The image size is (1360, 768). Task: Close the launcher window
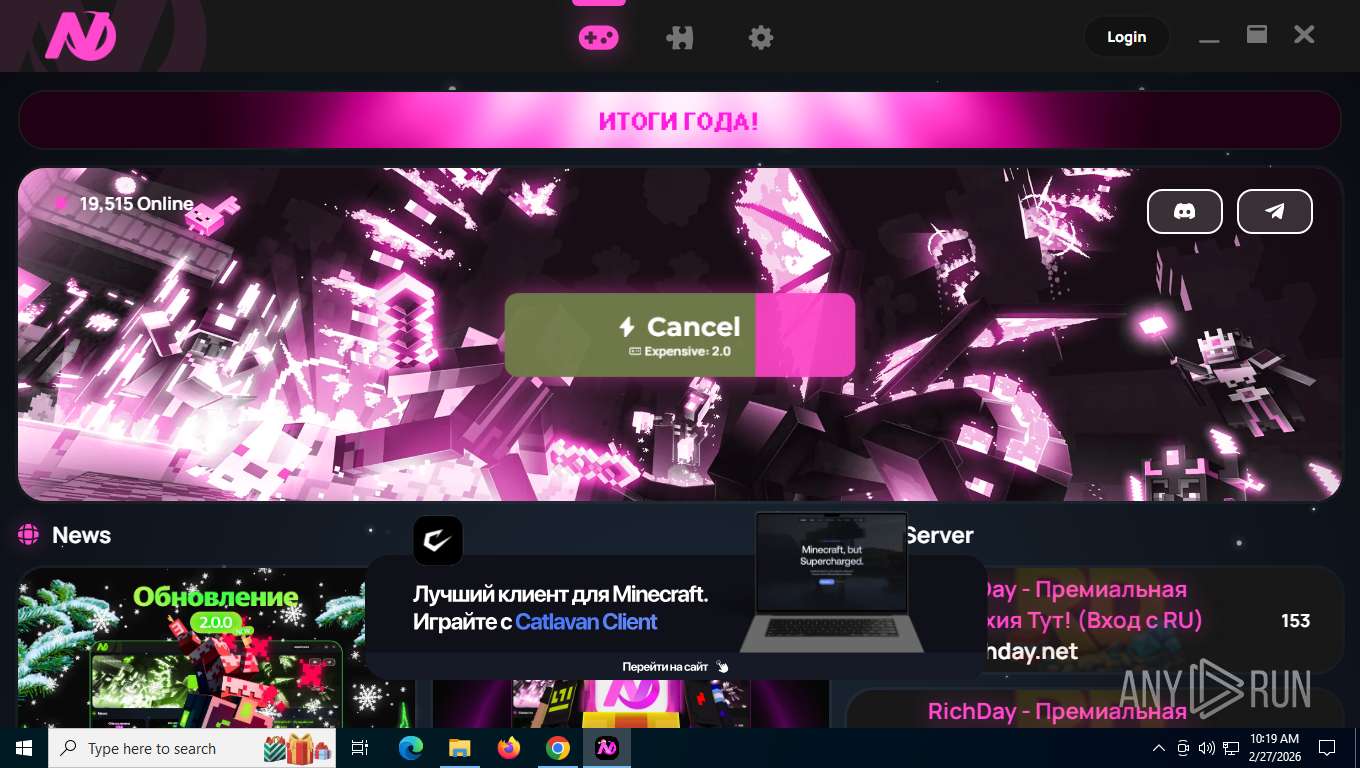pos(1304,35)
